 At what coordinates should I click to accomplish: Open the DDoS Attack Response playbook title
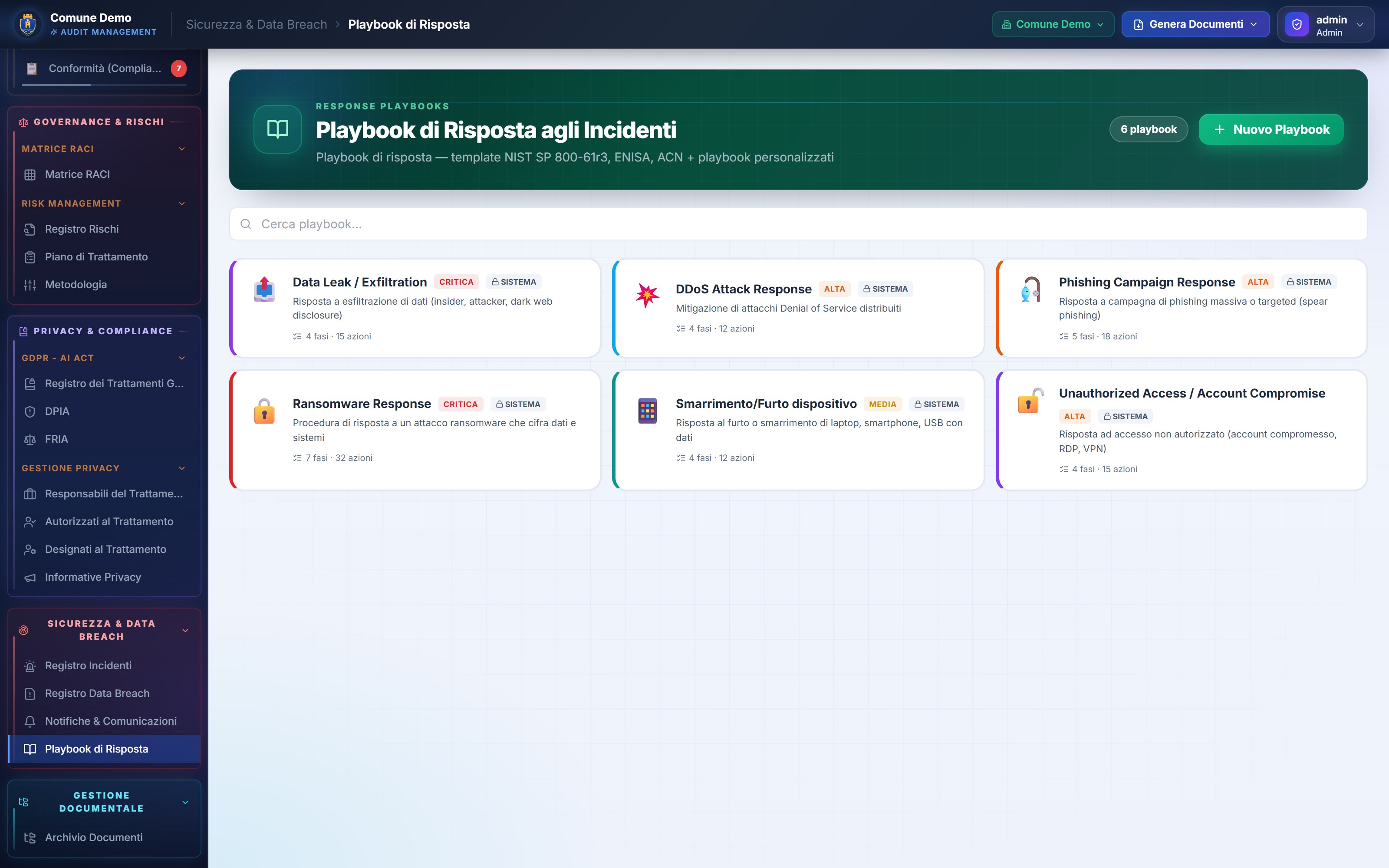[x=743, y=289]
